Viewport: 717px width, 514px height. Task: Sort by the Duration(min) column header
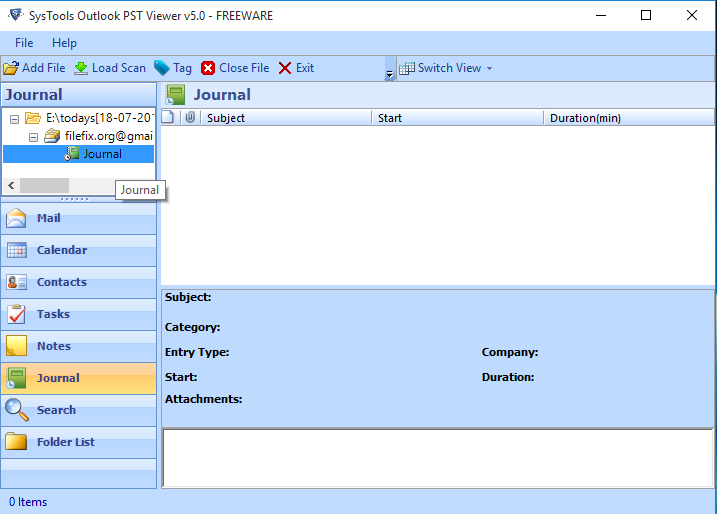pos(629,118)
